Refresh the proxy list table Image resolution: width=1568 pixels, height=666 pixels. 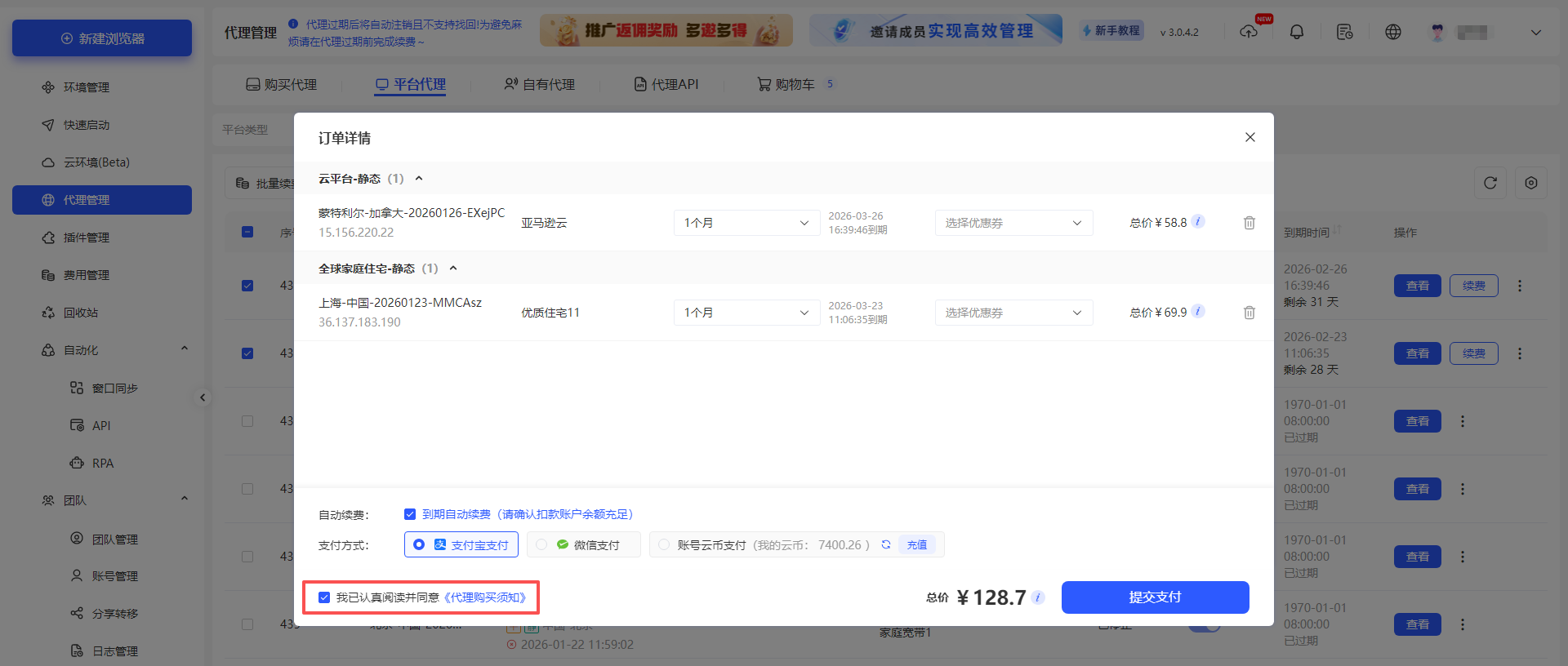click(1490, 183)
